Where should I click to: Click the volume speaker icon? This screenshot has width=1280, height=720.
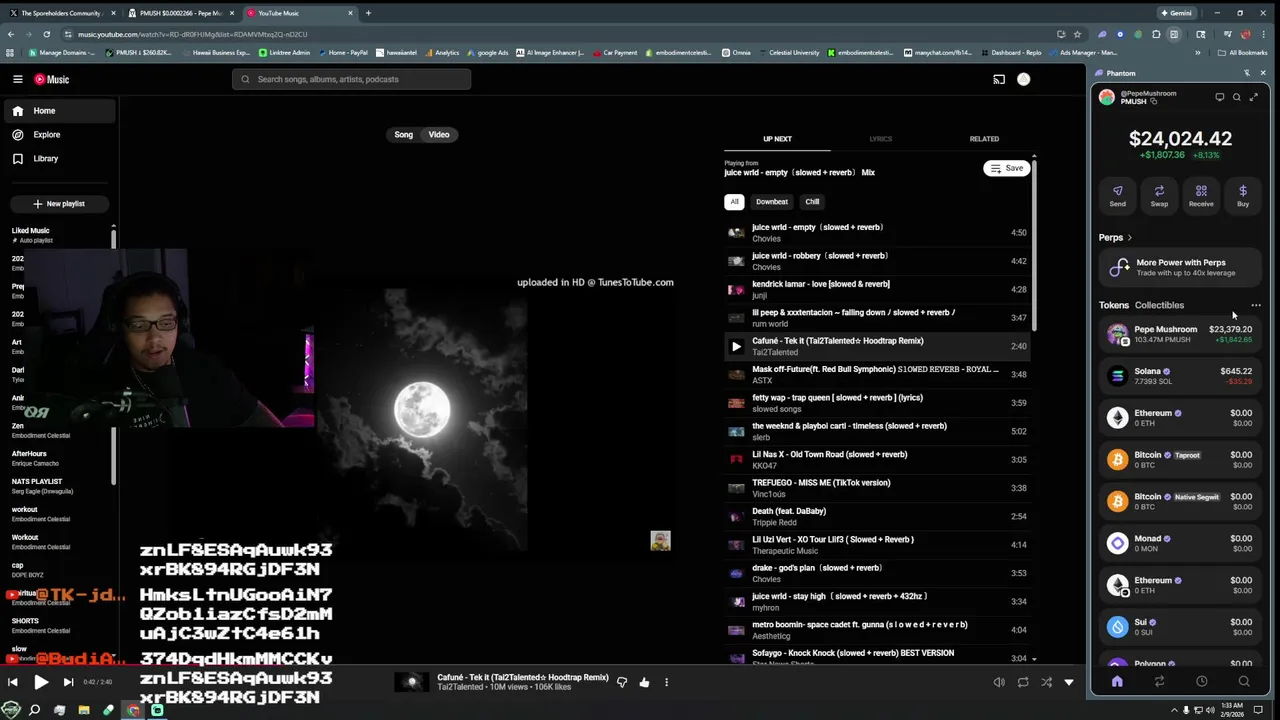click(x=998, y=682)
